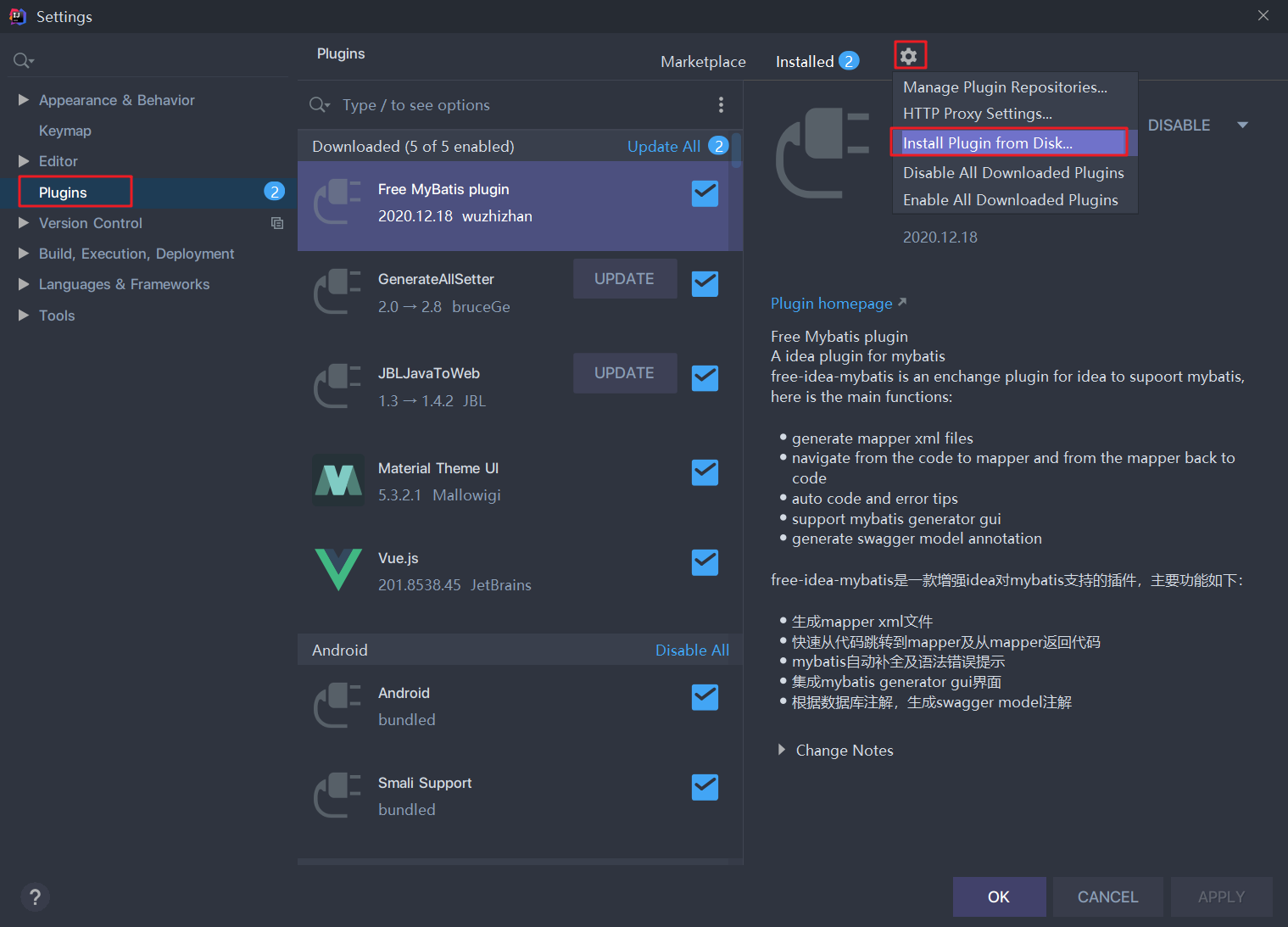Click the IntelliJ app icon in title bar
The image size is (1288, 927).
tap(17, 16)
